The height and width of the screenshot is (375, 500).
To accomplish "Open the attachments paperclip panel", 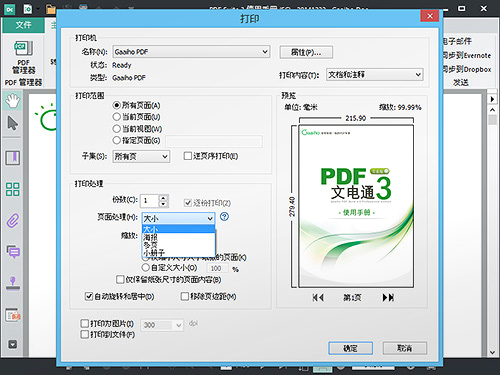I will click(x=13, y=221).
